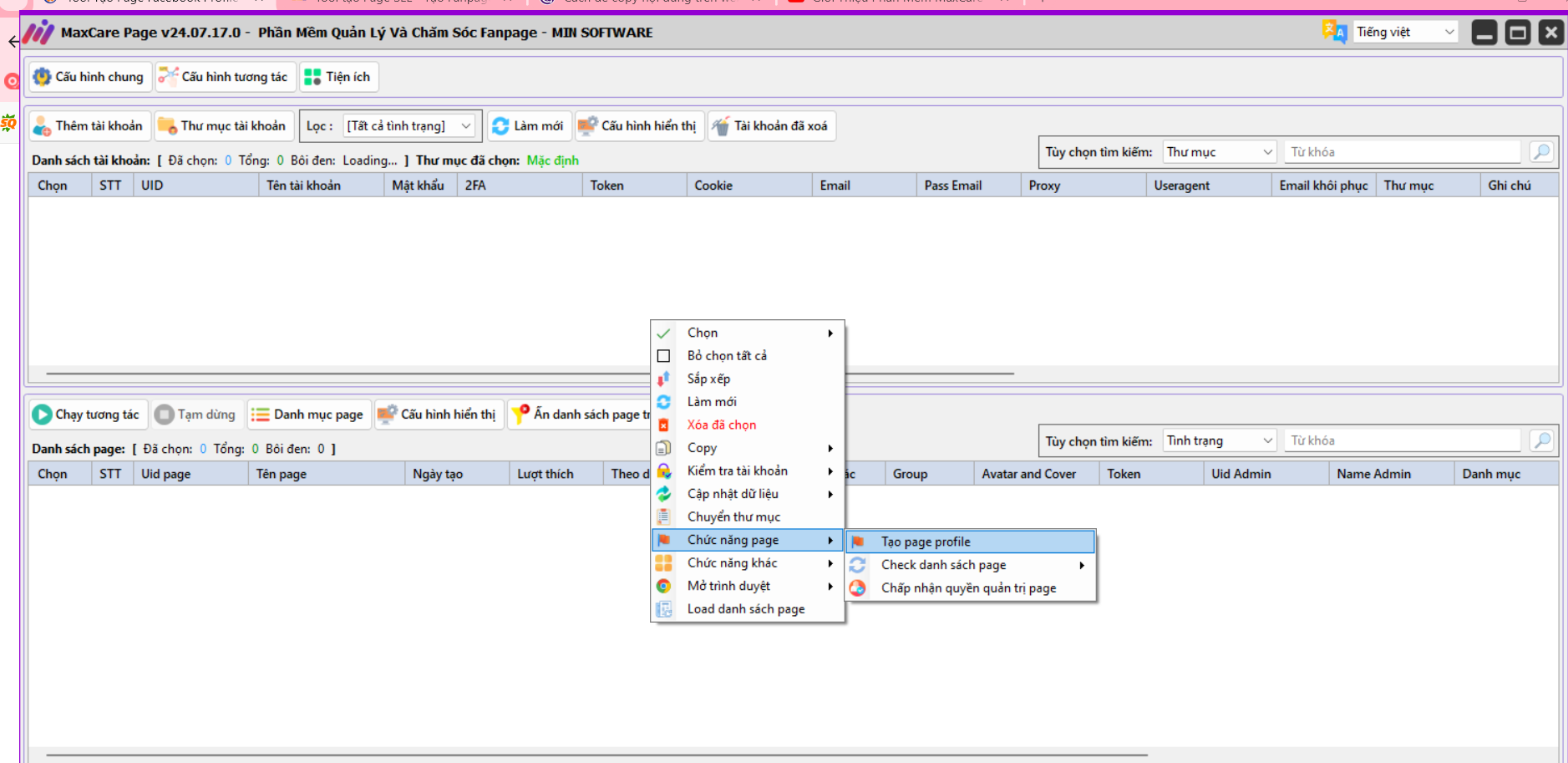Select Tạo page profile from submenu
Screen dimensions: 1568x763
coord(926,542)
